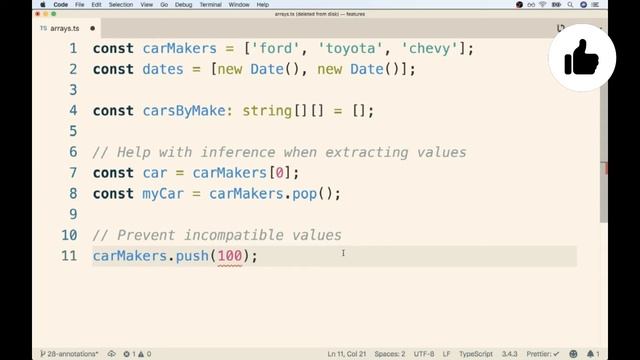The height and width of the screenshot is (360, 640).
Task: Click the pop method call on line 8
Action: 304,193
